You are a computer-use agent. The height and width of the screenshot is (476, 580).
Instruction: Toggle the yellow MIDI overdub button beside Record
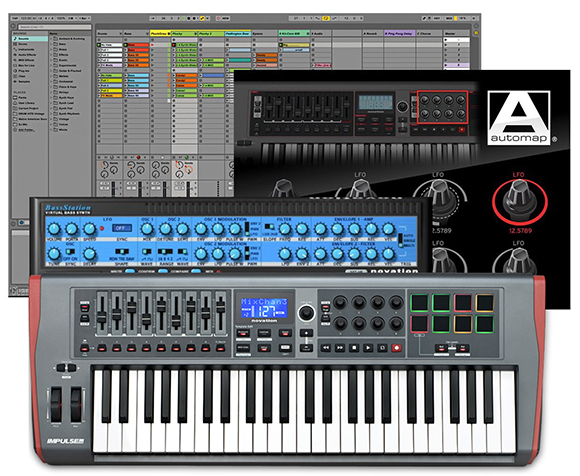pyautogui.click(x=202, y=18)
